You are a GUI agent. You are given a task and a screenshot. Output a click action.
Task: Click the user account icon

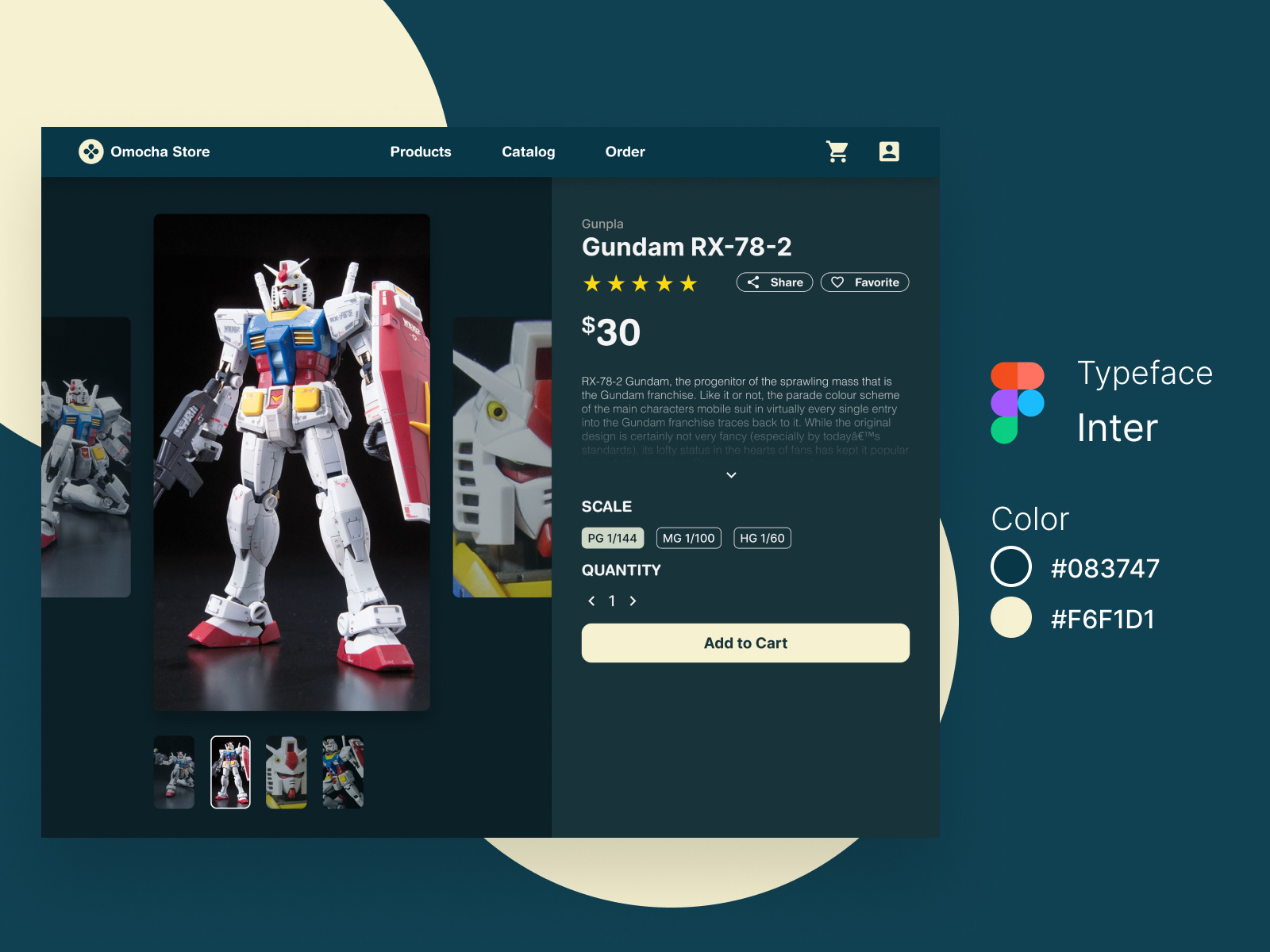click(x=890, y=152)
